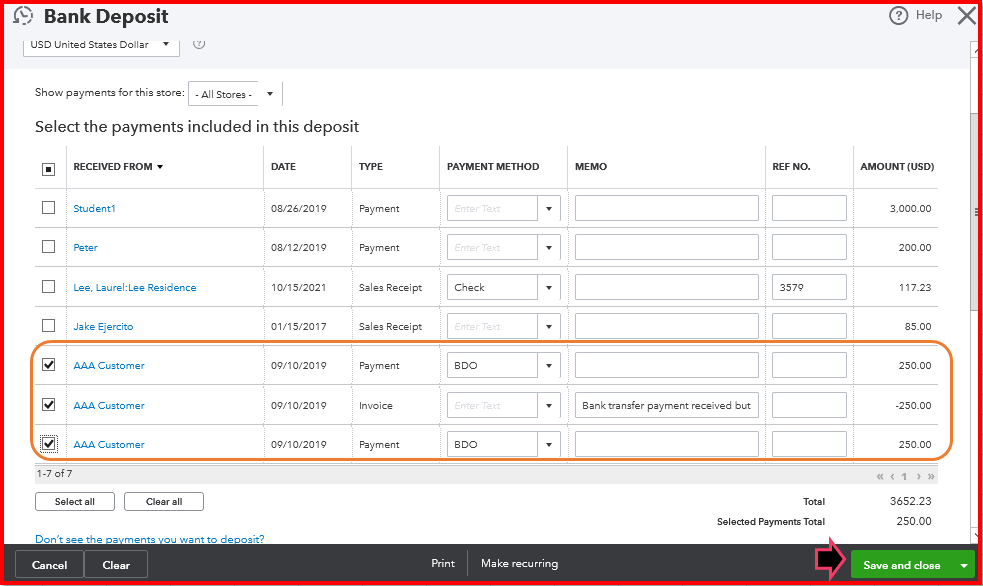
Task: Expand BDO dropdown in first AAA Customer row
Action: (549, 365)
